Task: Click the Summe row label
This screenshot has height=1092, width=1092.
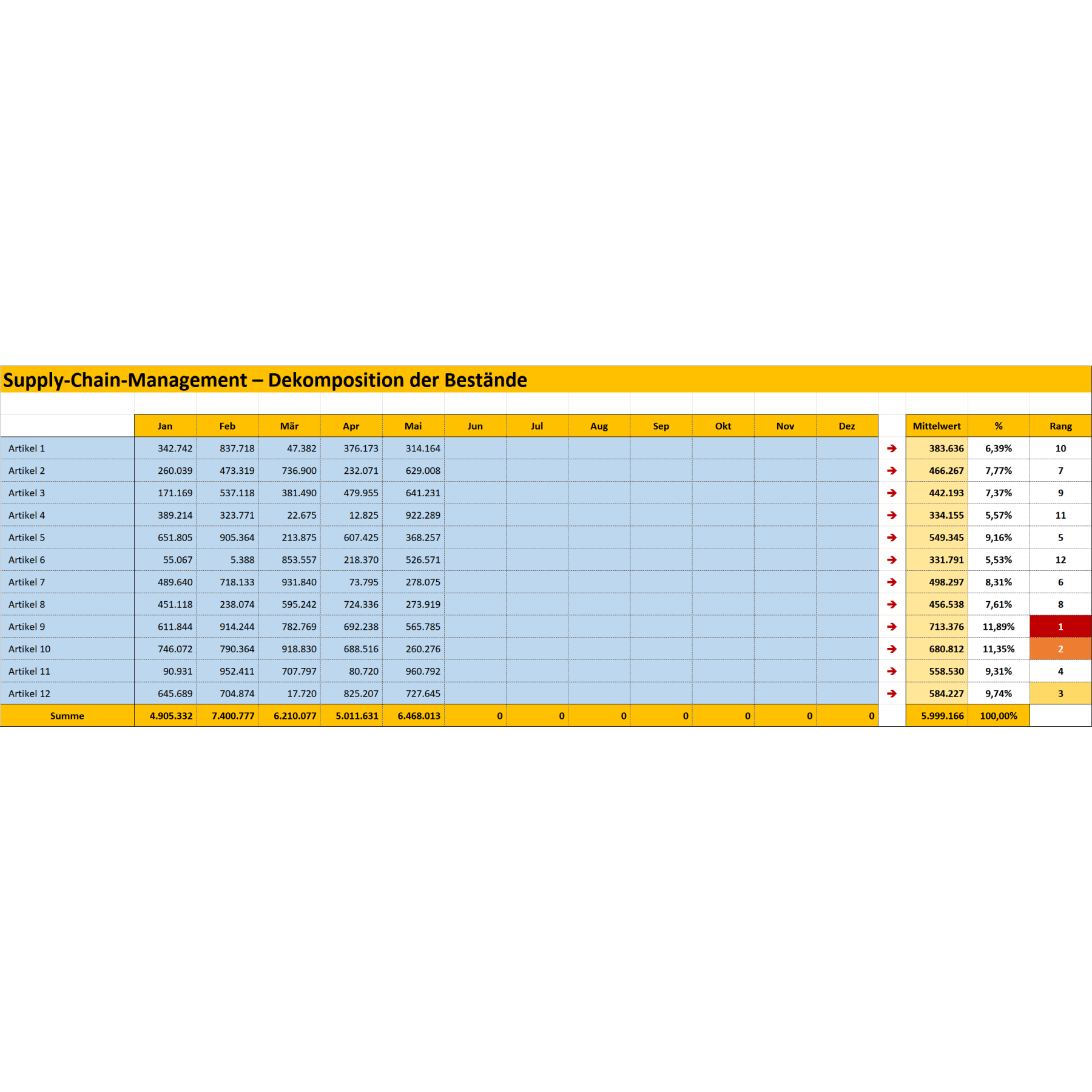Action: click(x=67, y=716)
